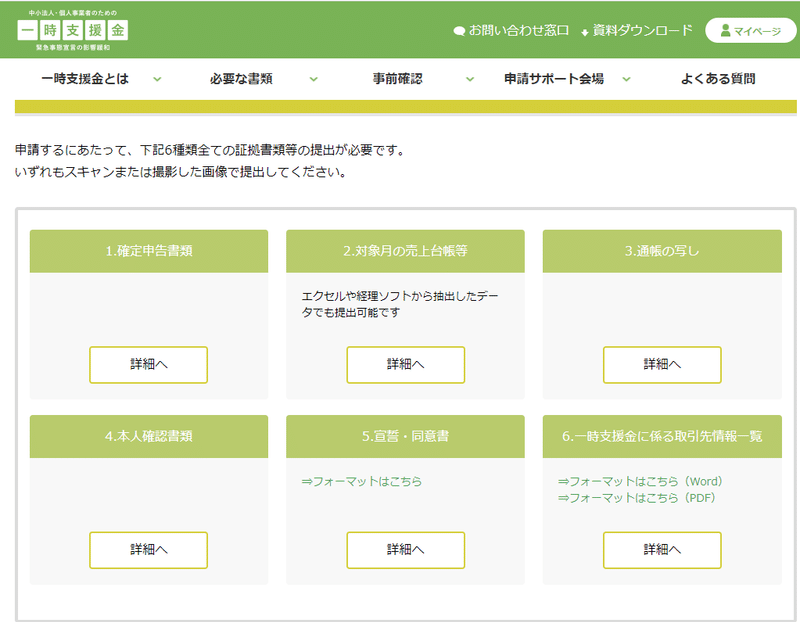Viewport: 800px width, 622px height.
Task: Click the person icon in マイページ button
Action: tap(725, 31)
